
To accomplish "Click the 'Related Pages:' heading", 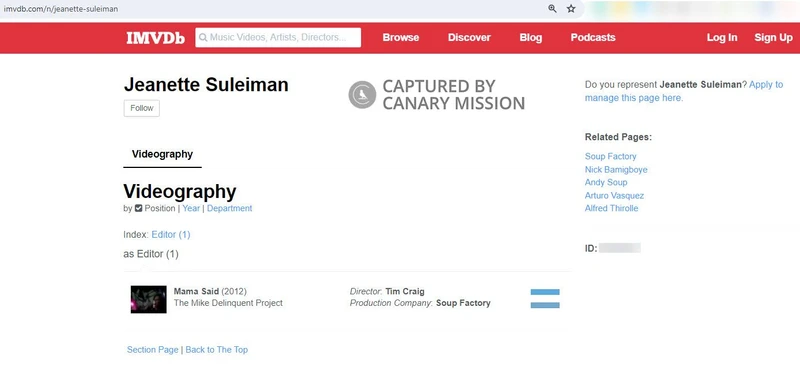I will [618, 137].
